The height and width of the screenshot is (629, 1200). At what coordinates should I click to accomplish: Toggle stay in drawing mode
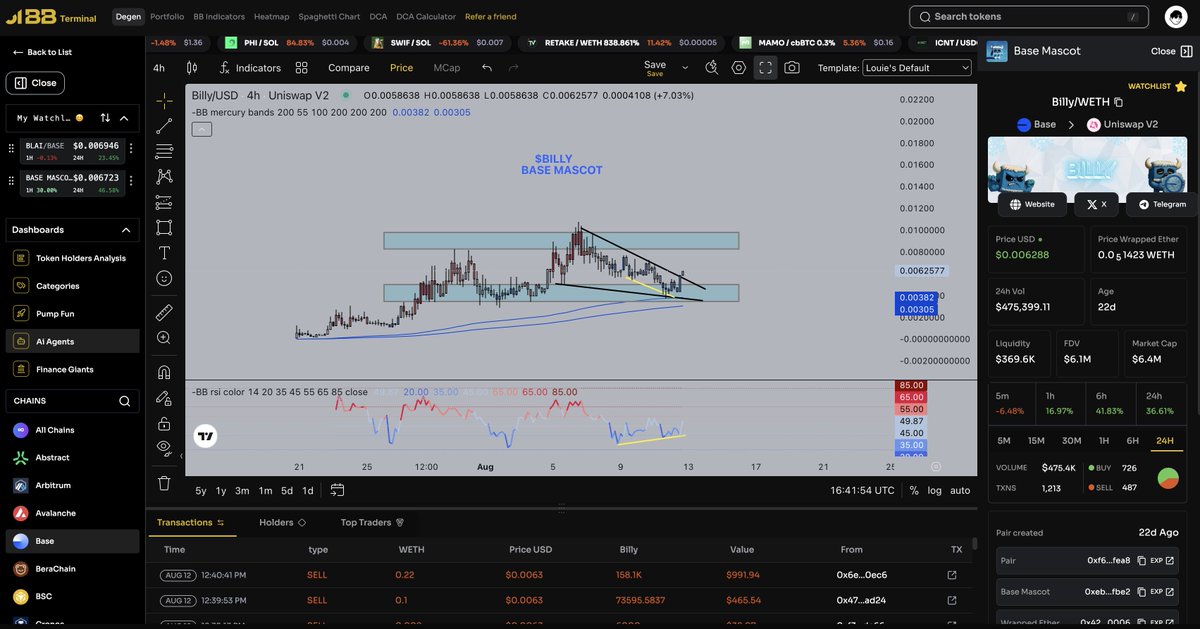click(x=165, y=398)
